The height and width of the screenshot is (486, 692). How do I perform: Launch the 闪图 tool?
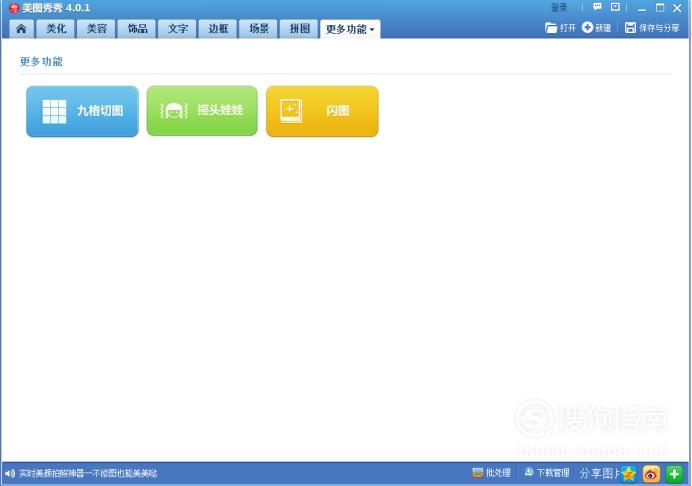[x=322, y=111]
